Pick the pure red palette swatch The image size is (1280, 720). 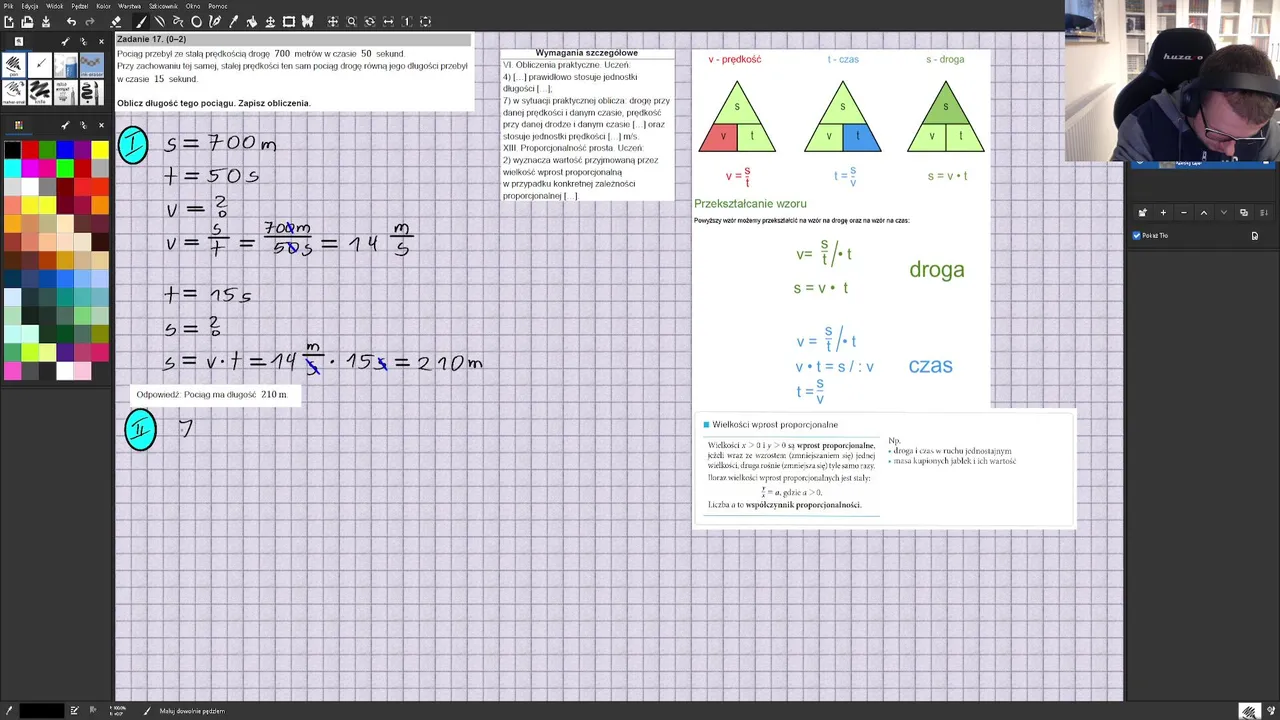[x=30, y=150]
